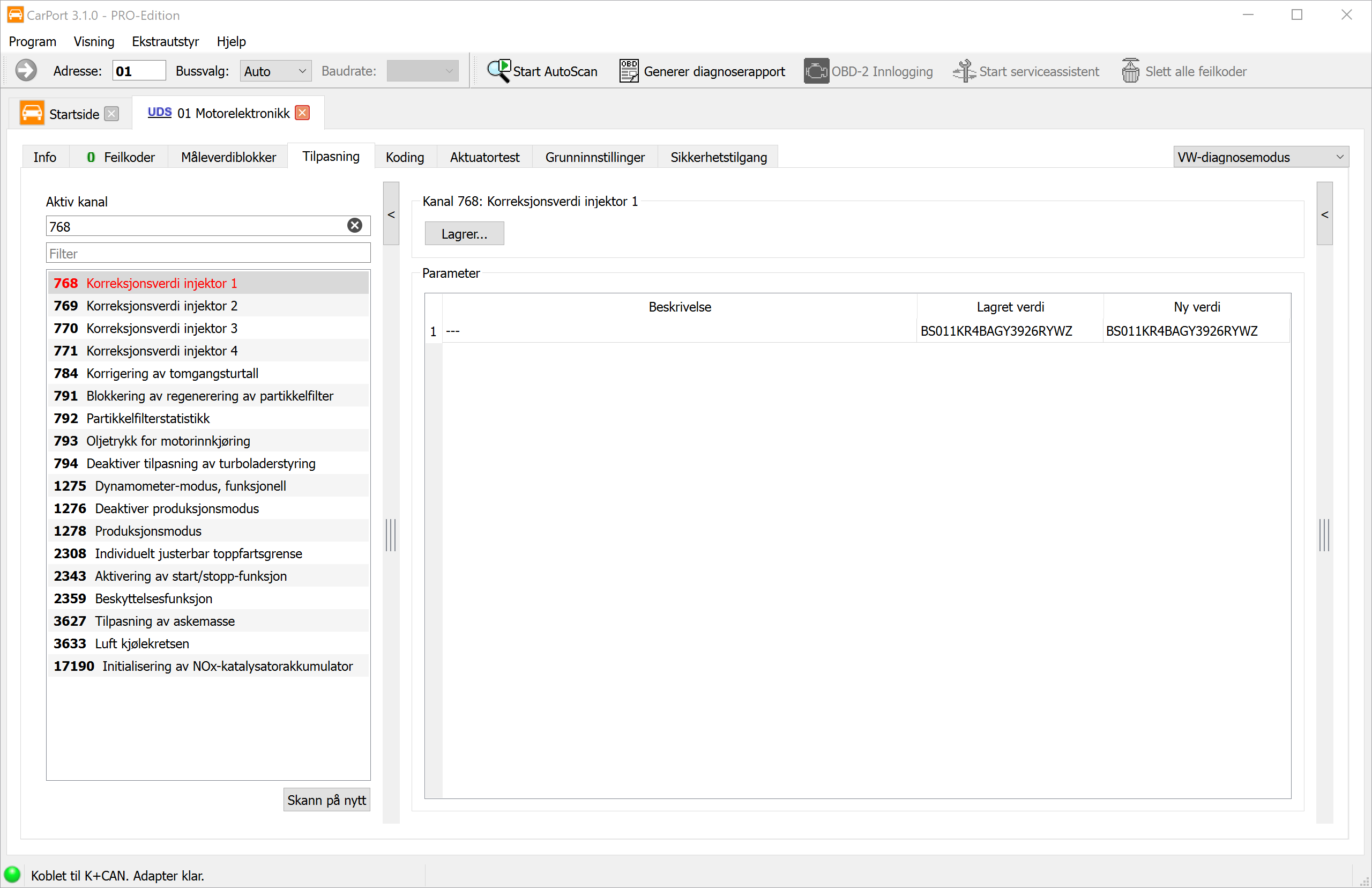Select 793 Oljetrykk for motorinnkjøring
The image size is (1372, 888).
(x=208, y=441)
